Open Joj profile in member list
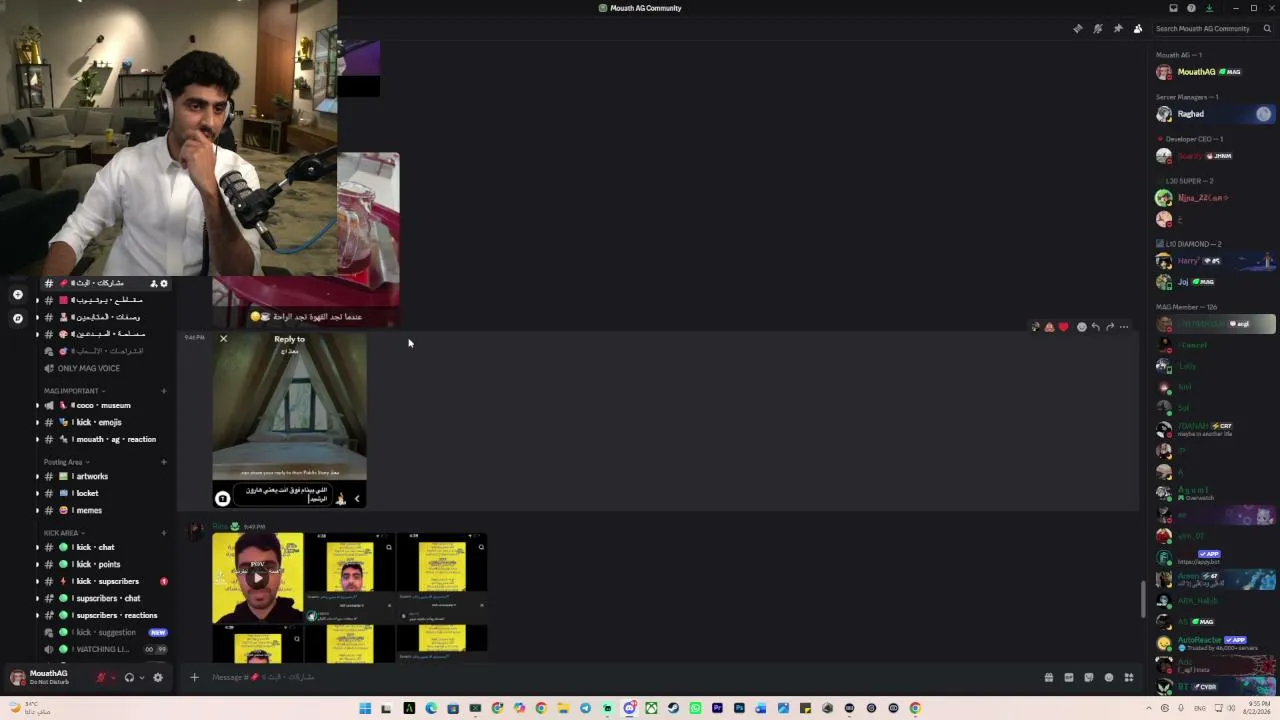 1214,282
